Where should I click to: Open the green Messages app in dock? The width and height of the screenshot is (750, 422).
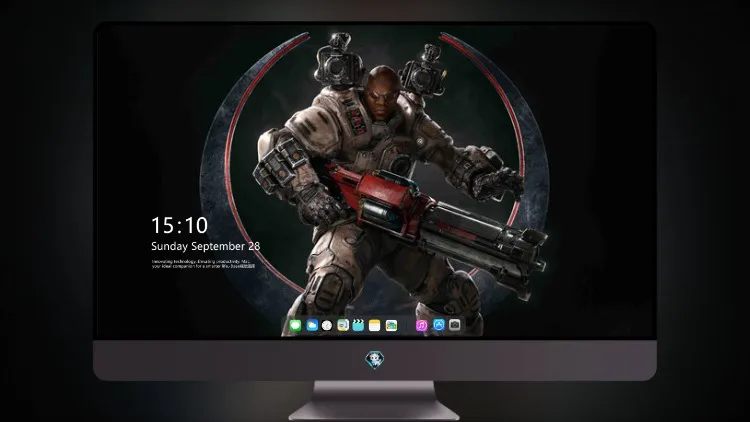click(296, 325)
